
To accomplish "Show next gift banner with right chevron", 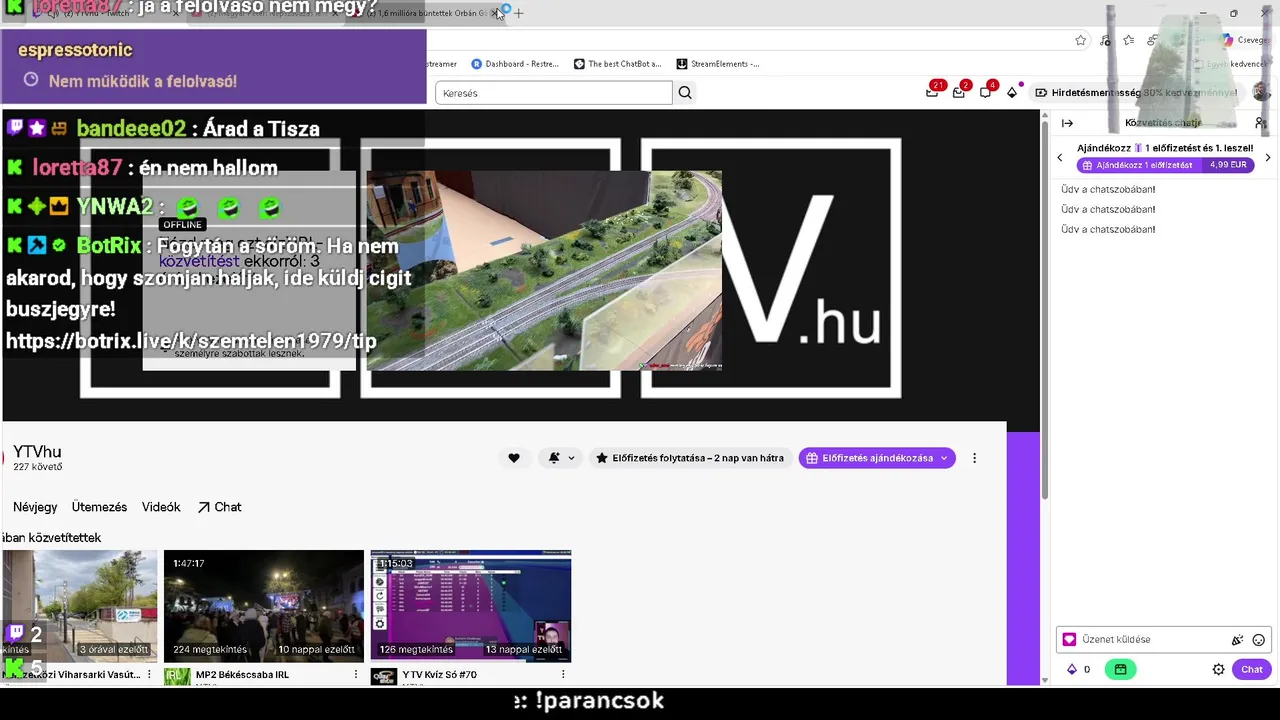I will pyautogui.click(x=1268, y=157).
